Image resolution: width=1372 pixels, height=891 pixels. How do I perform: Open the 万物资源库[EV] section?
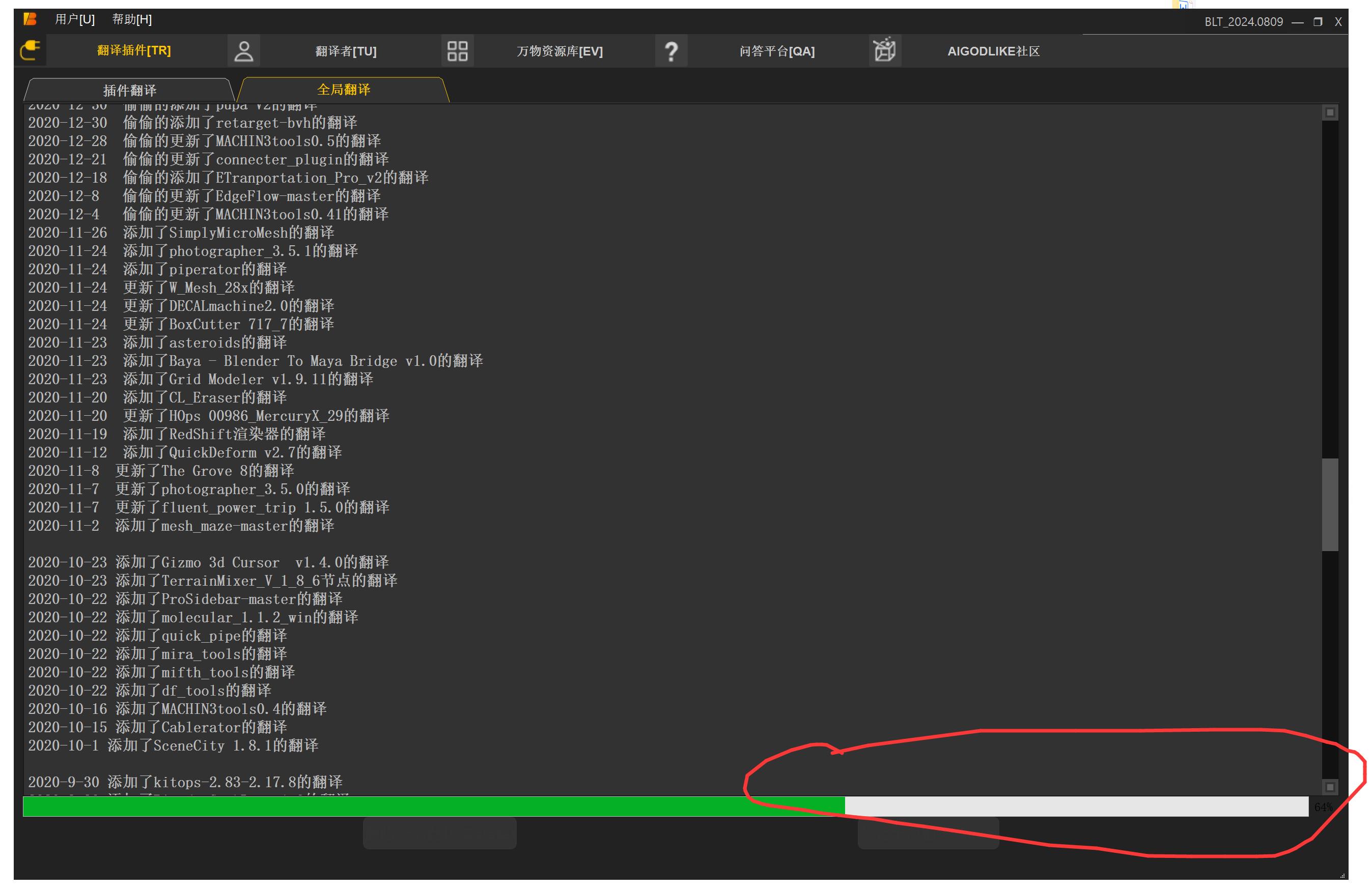(560, 51)
